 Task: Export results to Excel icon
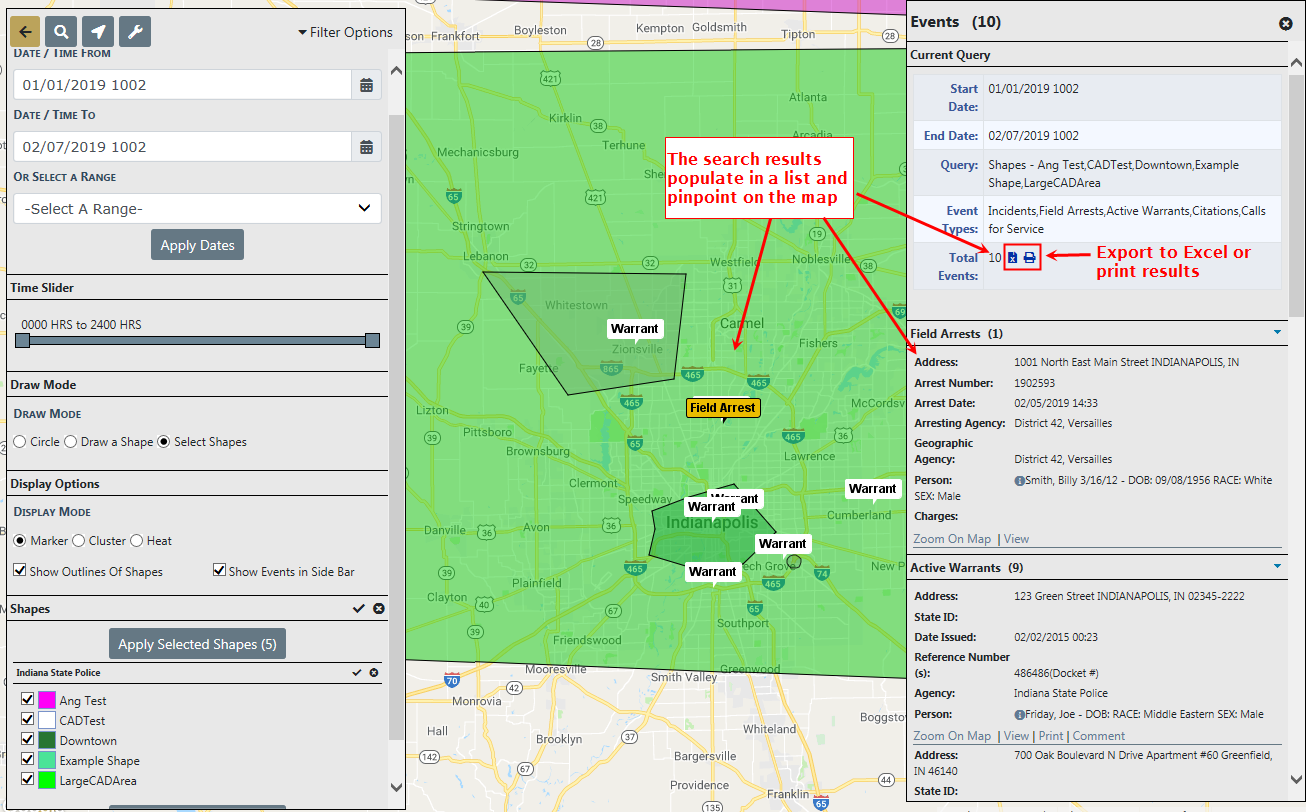click(x=1013, y=258)
